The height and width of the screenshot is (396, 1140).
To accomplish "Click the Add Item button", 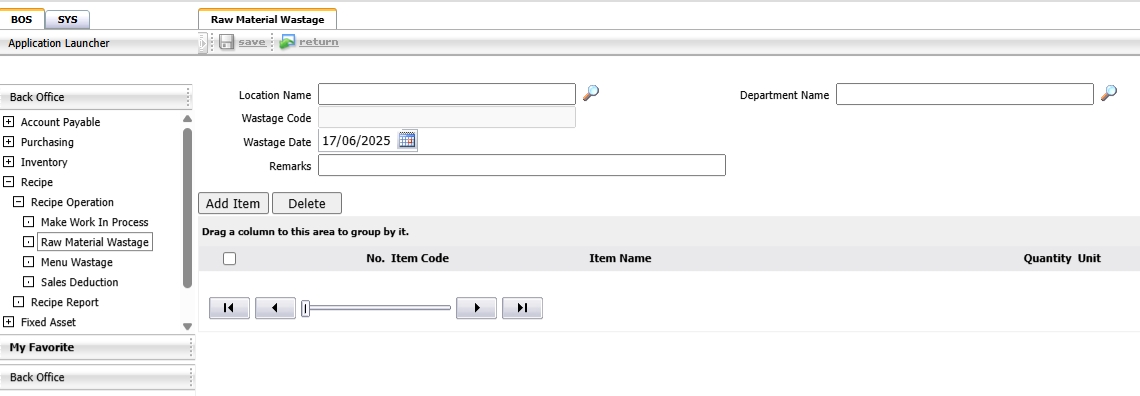I will (x=233, y=203).
